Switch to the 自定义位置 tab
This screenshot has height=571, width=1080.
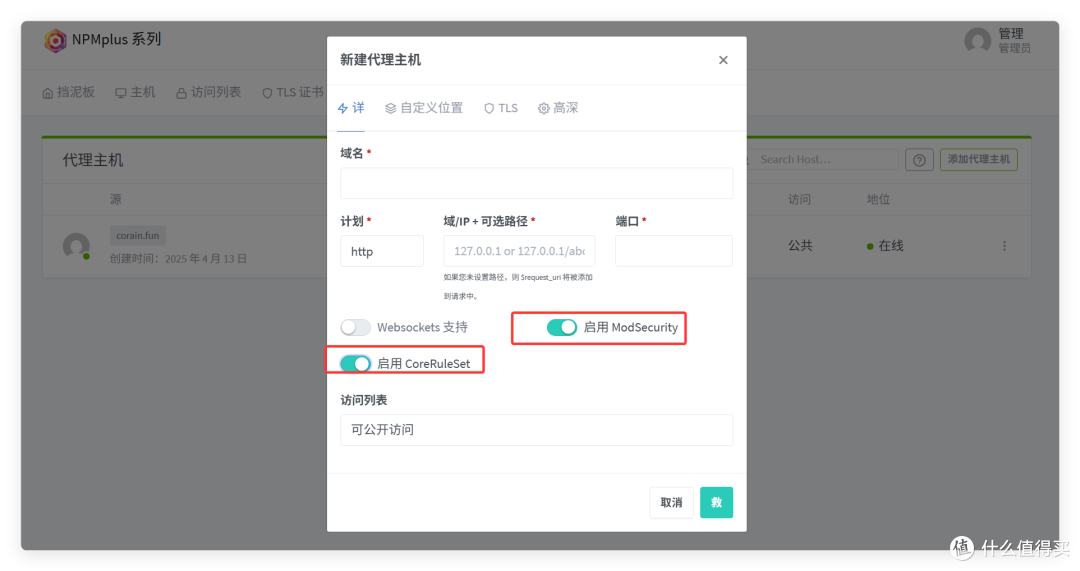click(x=424, y=108)
